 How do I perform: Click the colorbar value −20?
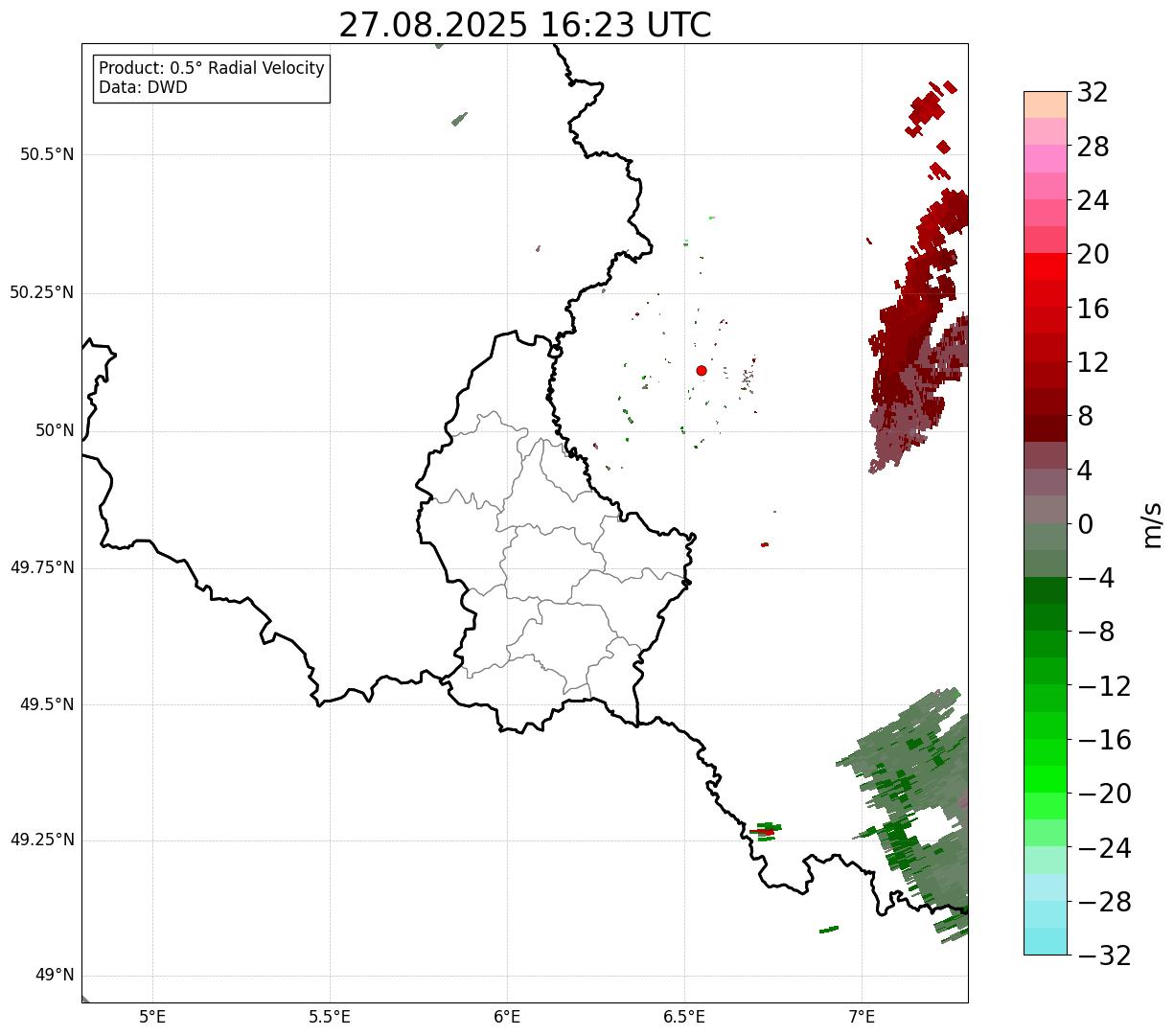click(x=1104, y=794)
